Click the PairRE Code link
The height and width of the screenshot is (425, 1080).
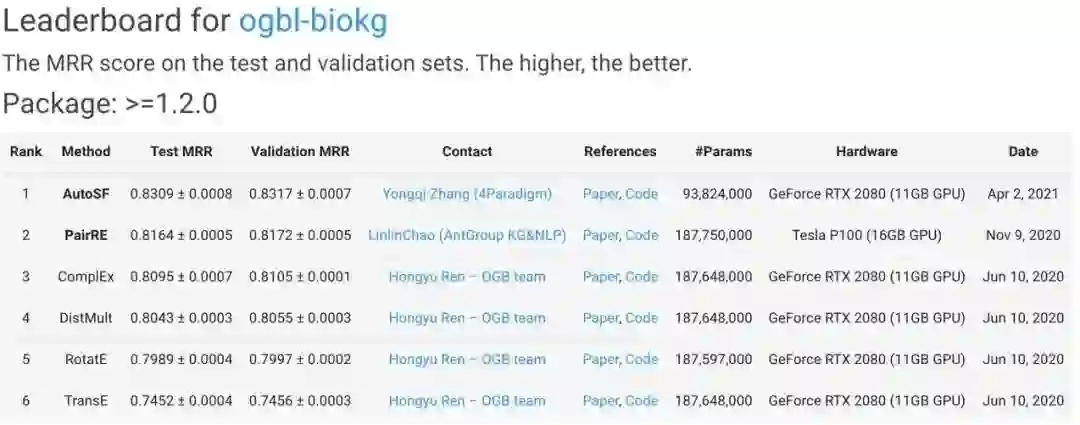[642, 236]
